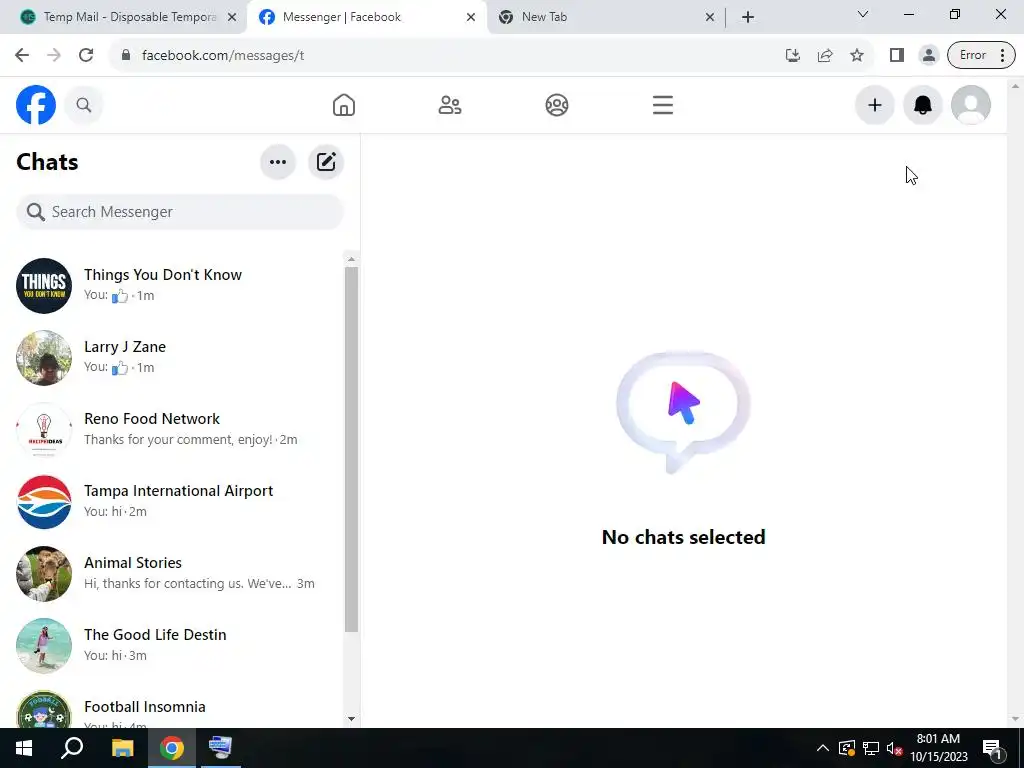Go back with browser back arrow

22,56
